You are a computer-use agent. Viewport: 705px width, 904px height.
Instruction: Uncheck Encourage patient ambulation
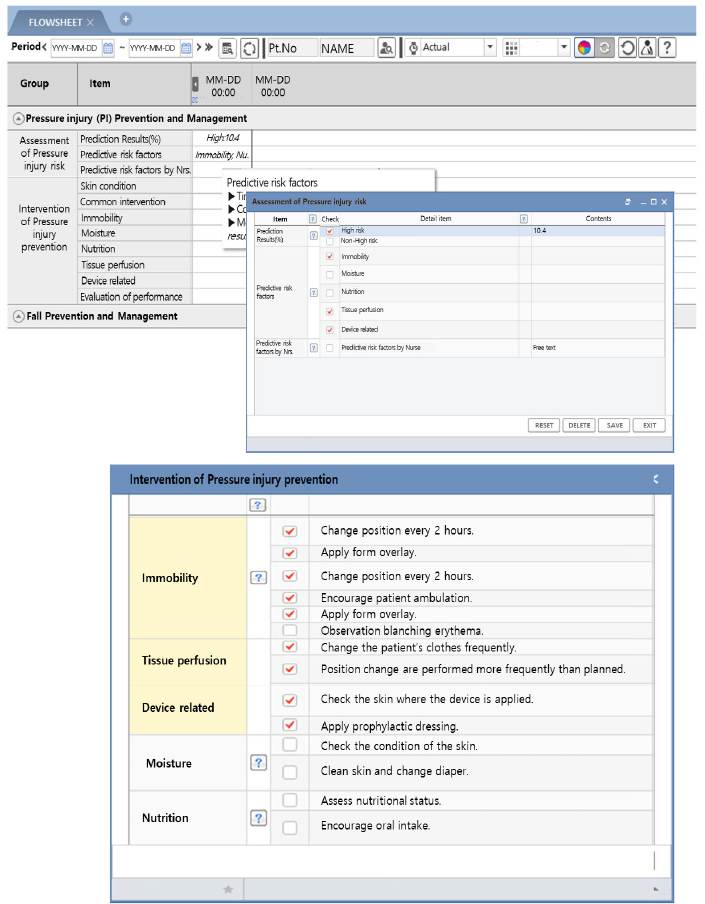290,598
